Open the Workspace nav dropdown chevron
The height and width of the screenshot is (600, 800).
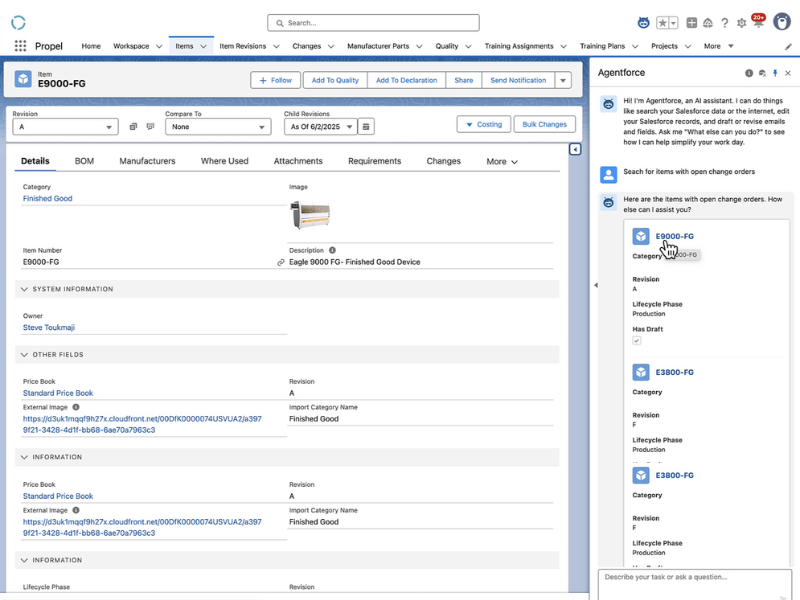click(159, 46)
